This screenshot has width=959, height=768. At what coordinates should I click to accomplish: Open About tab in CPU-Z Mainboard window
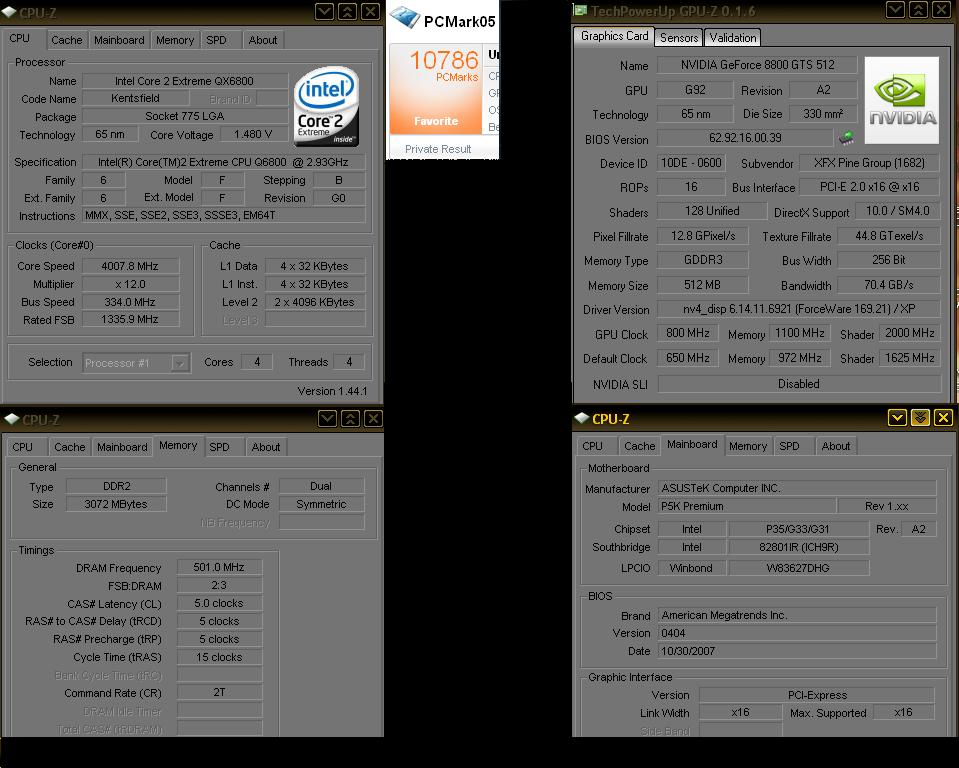click(836, 446)
